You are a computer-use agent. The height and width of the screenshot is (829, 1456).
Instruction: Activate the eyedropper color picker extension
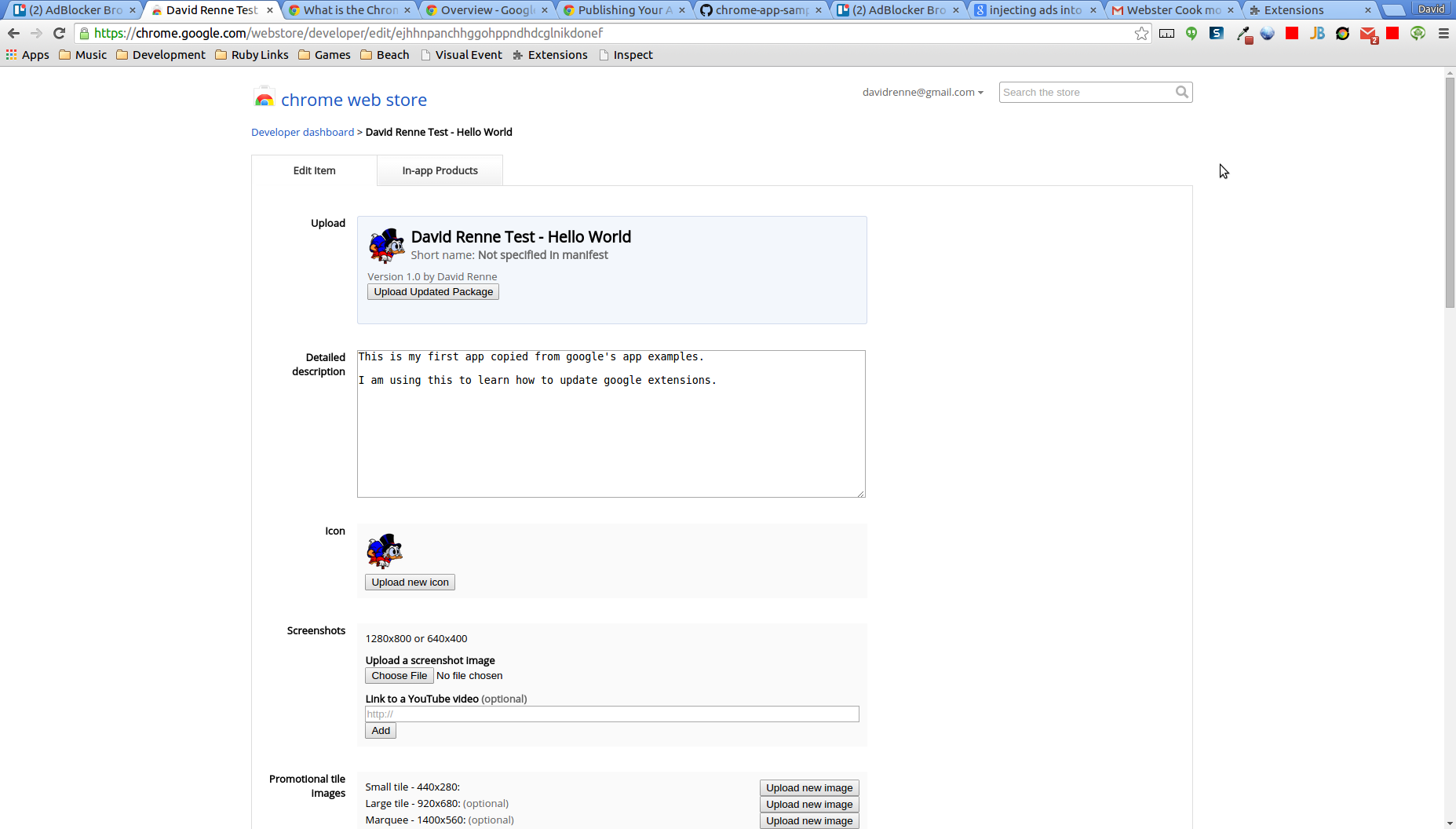coord(1243,34)
